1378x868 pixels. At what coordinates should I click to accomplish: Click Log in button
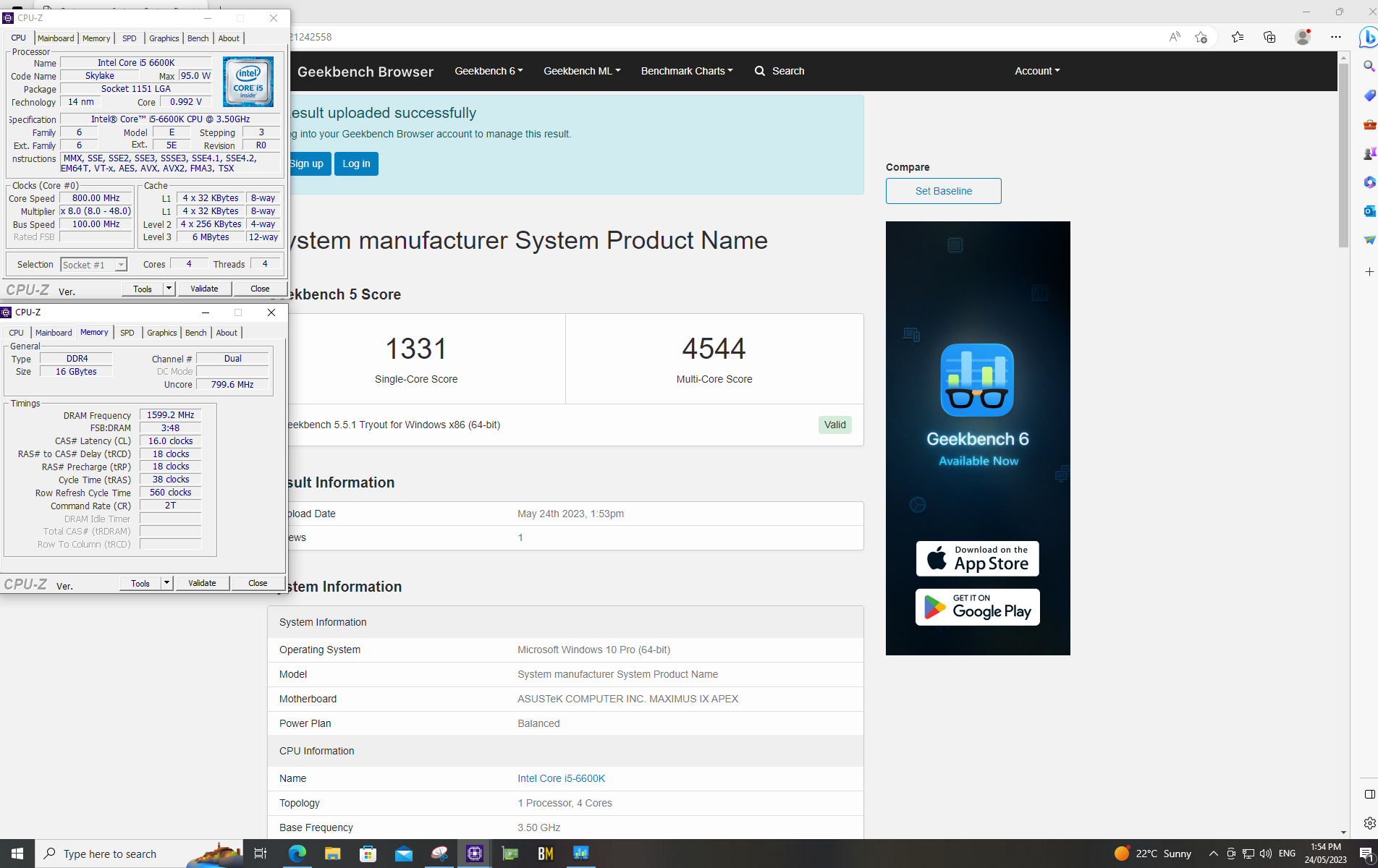coord(356,163)
